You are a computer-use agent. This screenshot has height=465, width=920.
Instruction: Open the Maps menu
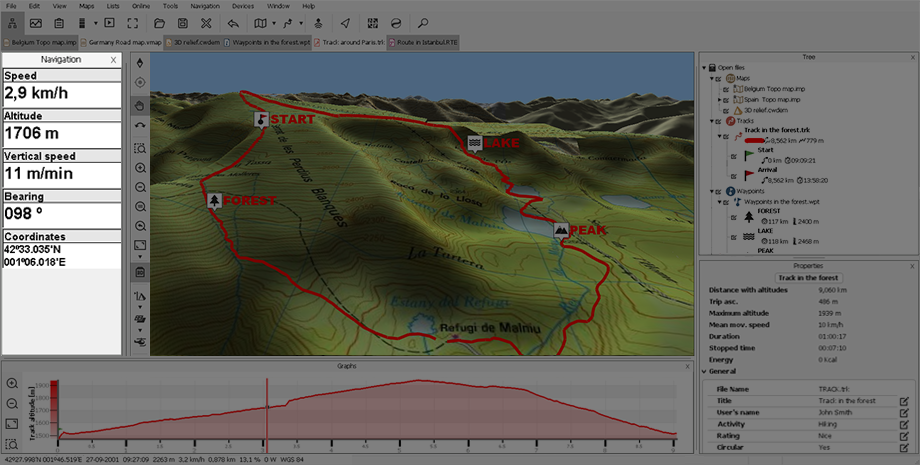86,6
